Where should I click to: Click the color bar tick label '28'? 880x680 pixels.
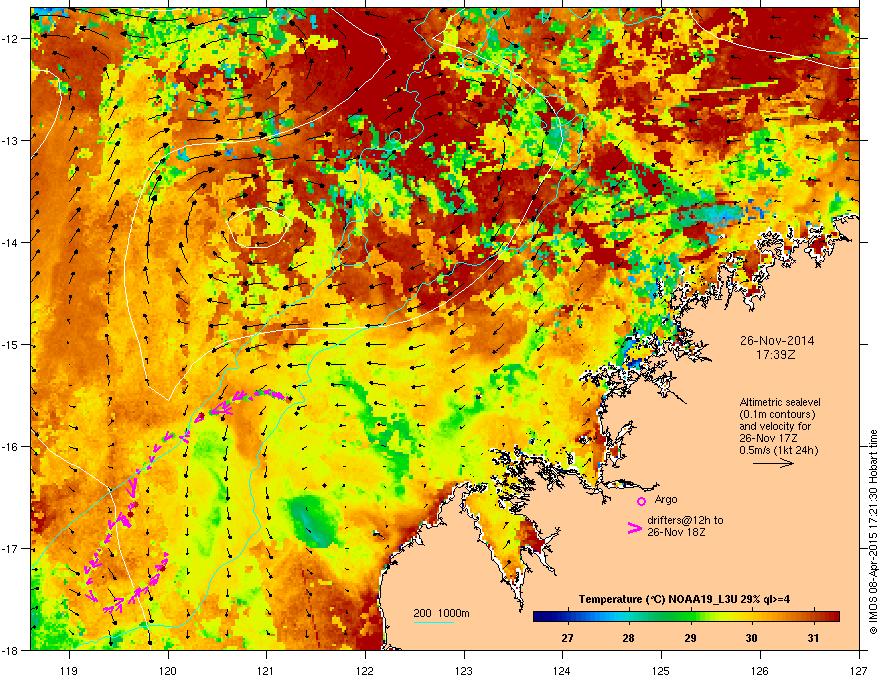tap(629, 638)
